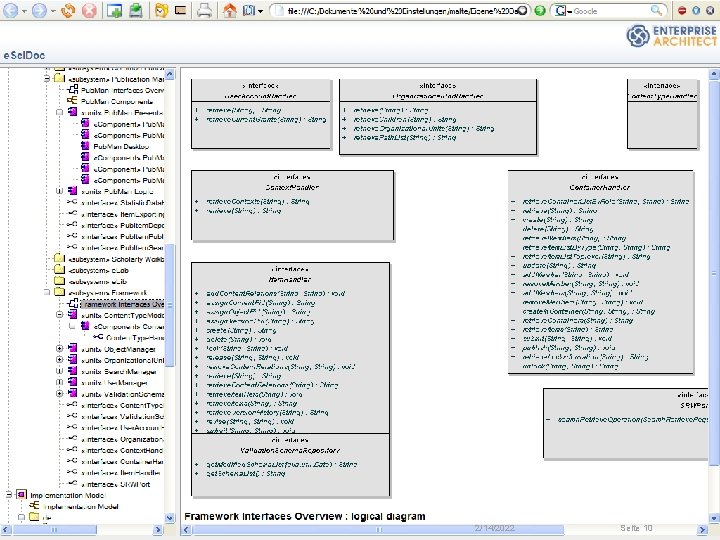Screen dimensions: 720x540
Task: Select the Framework Interfaces Overview tree item
Action: point(123,304)
